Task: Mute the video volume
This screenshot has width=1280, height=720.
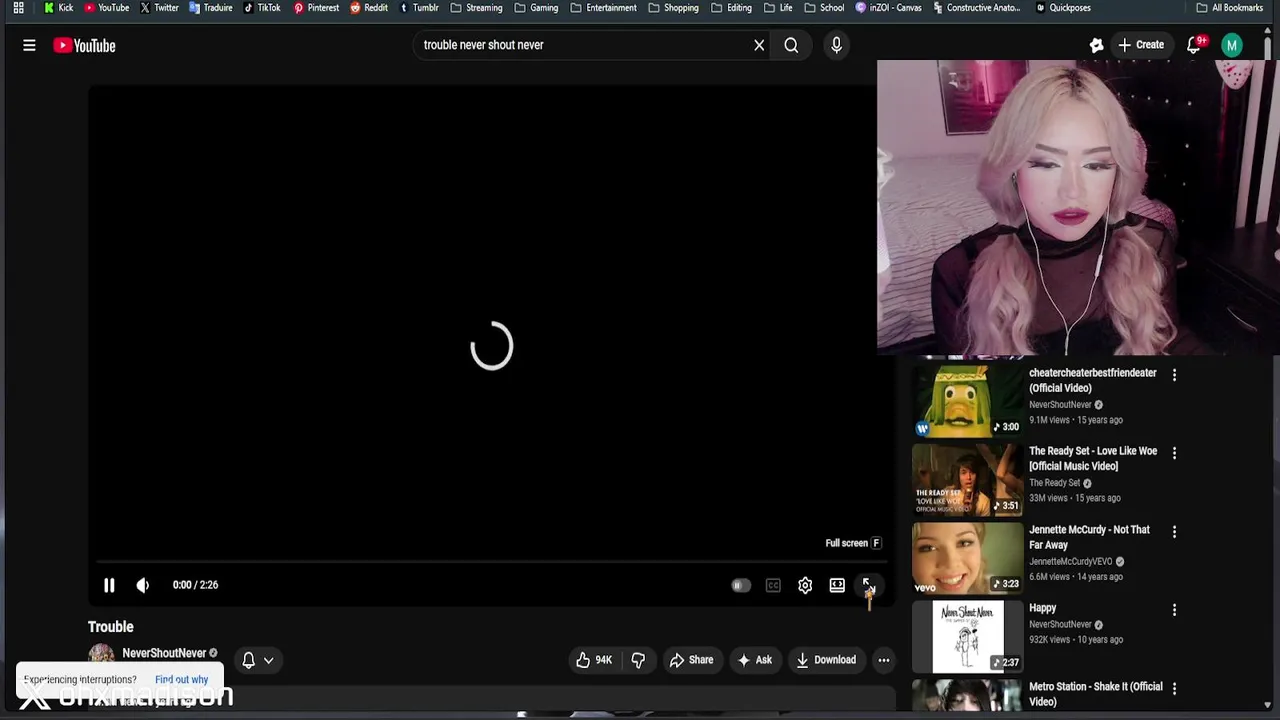Action: [x=143, y=585]
